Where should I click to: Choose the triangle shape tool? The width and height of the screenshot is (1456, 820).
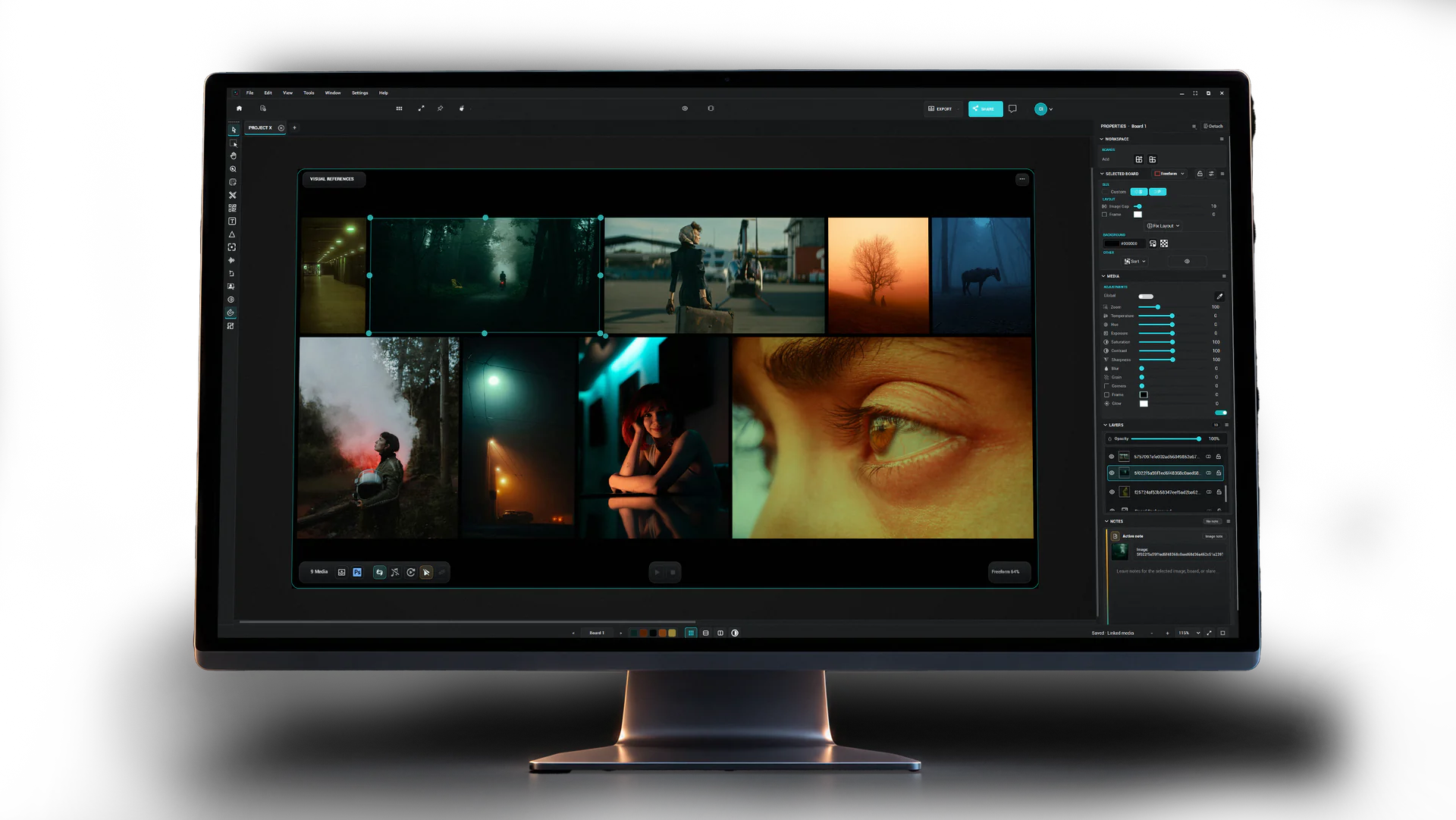(x=232, y=234)
